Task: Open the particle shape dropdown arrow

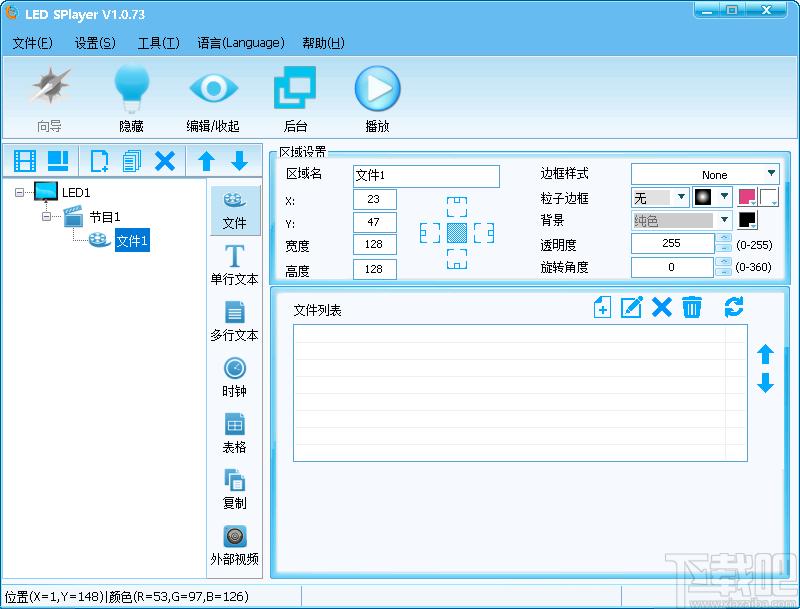Action: pos(724,196)
